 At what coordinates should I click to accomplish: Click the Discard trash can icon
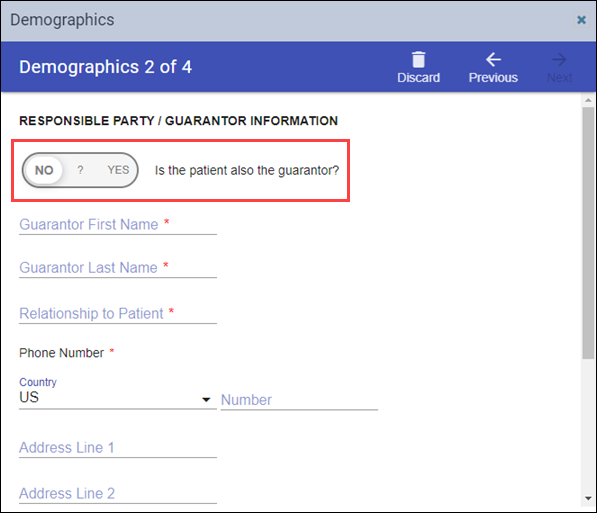(x=418, y=60)
